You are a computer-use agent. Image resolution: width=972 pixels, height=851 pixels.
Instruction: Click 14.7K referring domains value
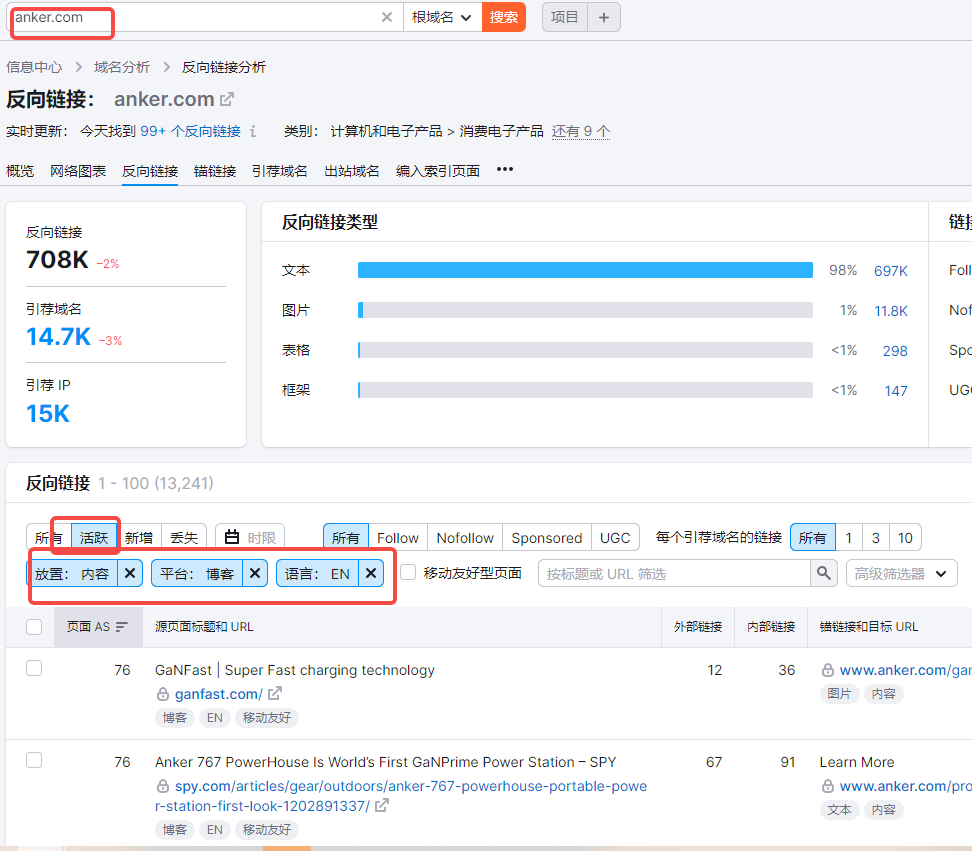(x=58, y=337)
